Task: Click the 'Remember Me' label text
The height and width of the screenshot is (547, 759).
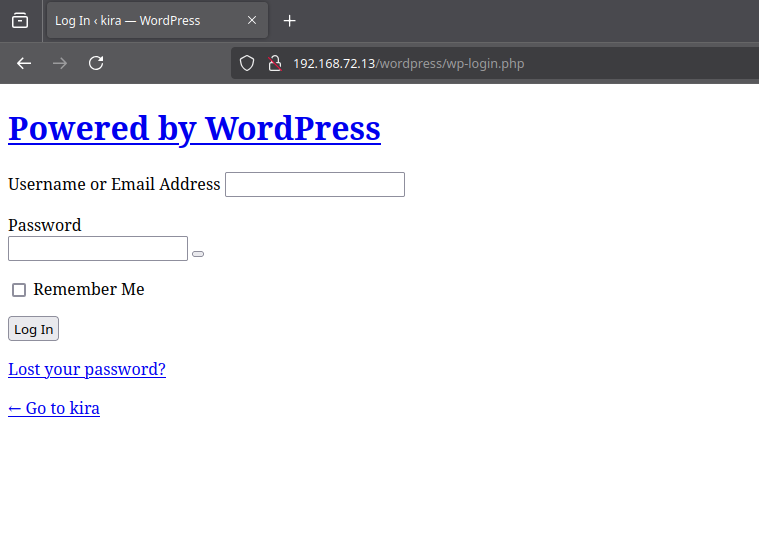Action: (89, 289)
